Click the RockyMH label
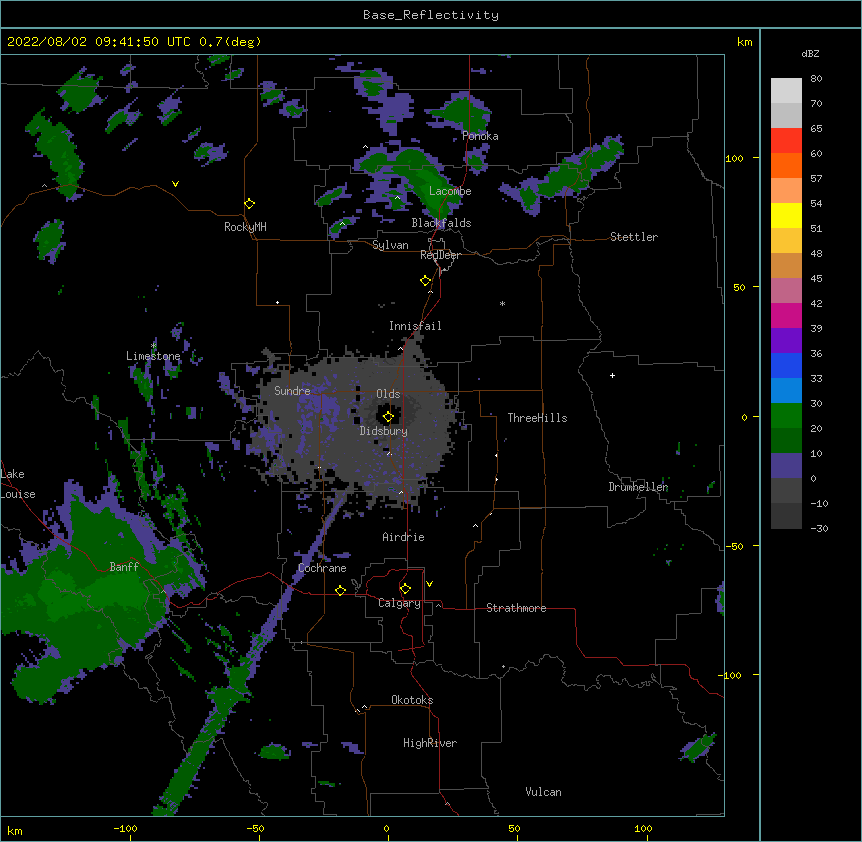Screen dimensions: 862x842 pyautogui.click(x=245, y=227)
